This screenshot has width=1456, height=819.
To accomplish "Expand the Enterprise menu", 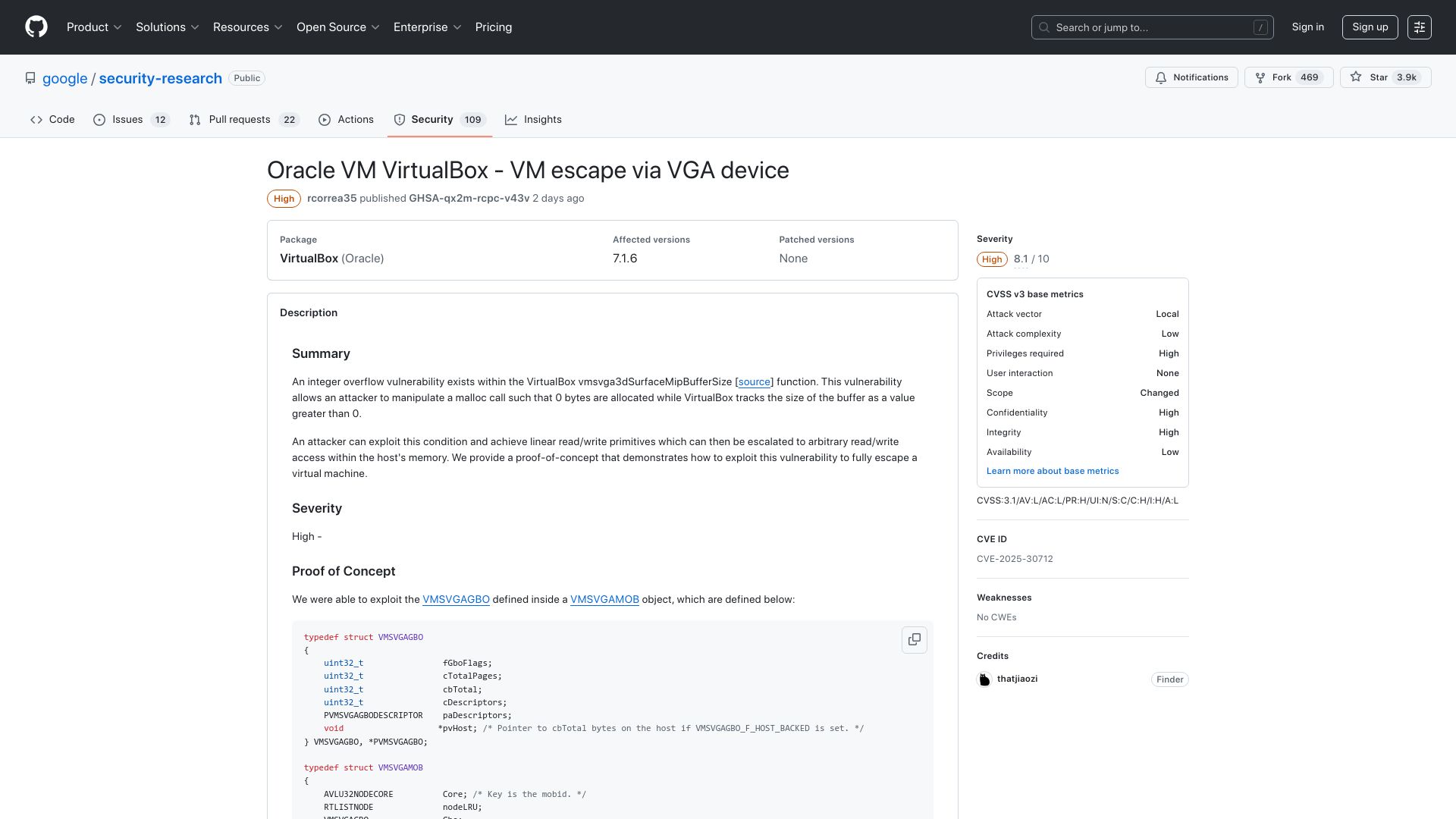I will pyautogui.click(x=428, y=27).
